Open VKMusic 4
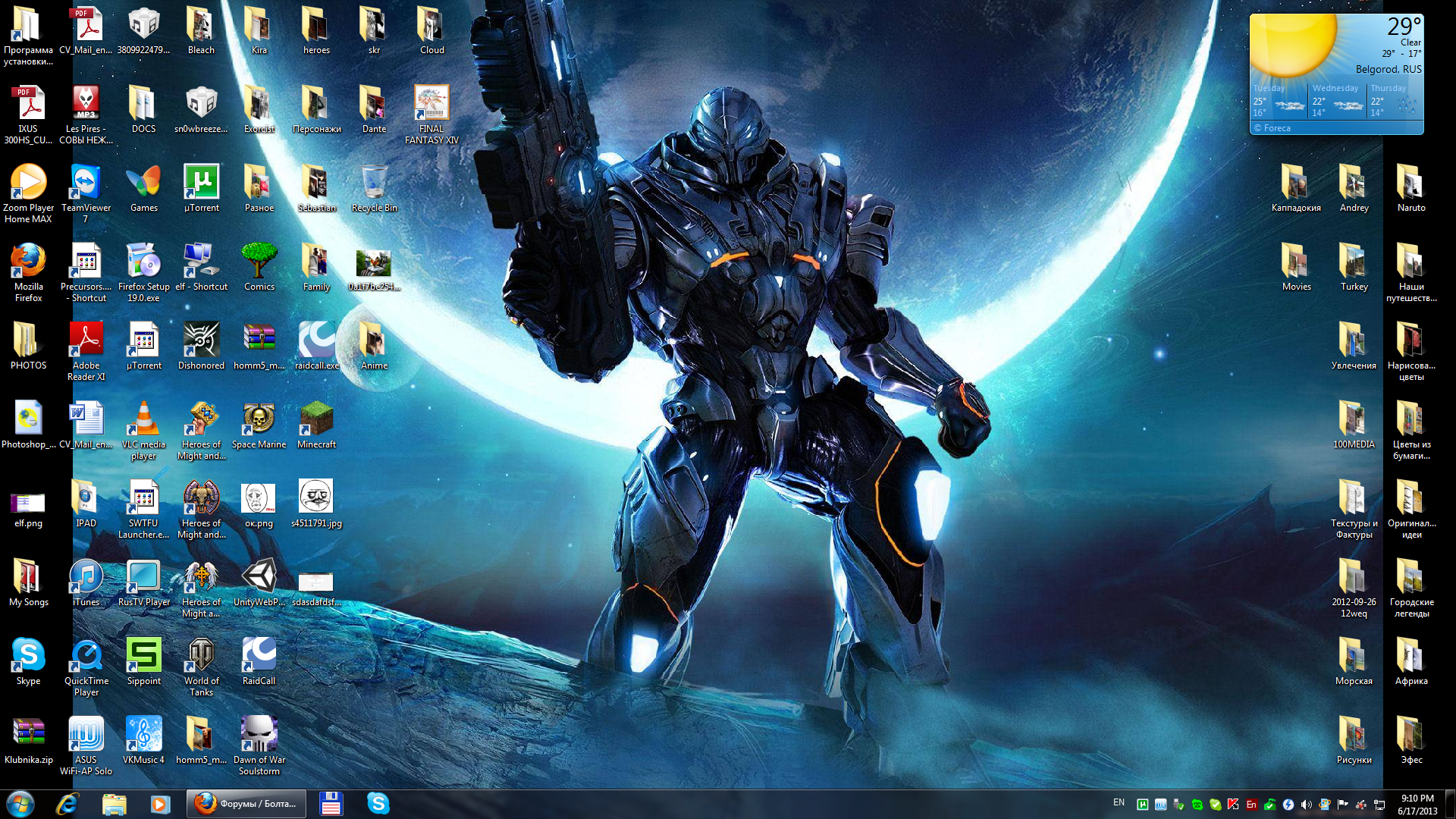The image size is (1456, 819). click(143, 734)
